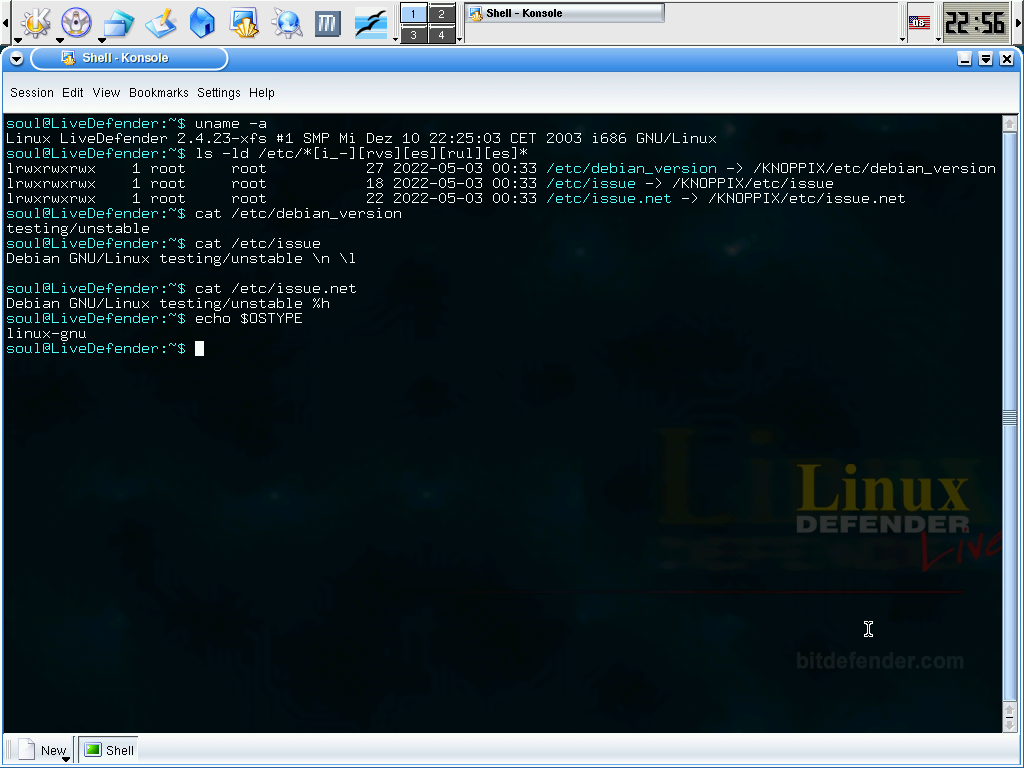The width and height of the screenshot is (1024, 768).
Task: Open dropdown arrow beside New session button
Action: click(65, 759)
